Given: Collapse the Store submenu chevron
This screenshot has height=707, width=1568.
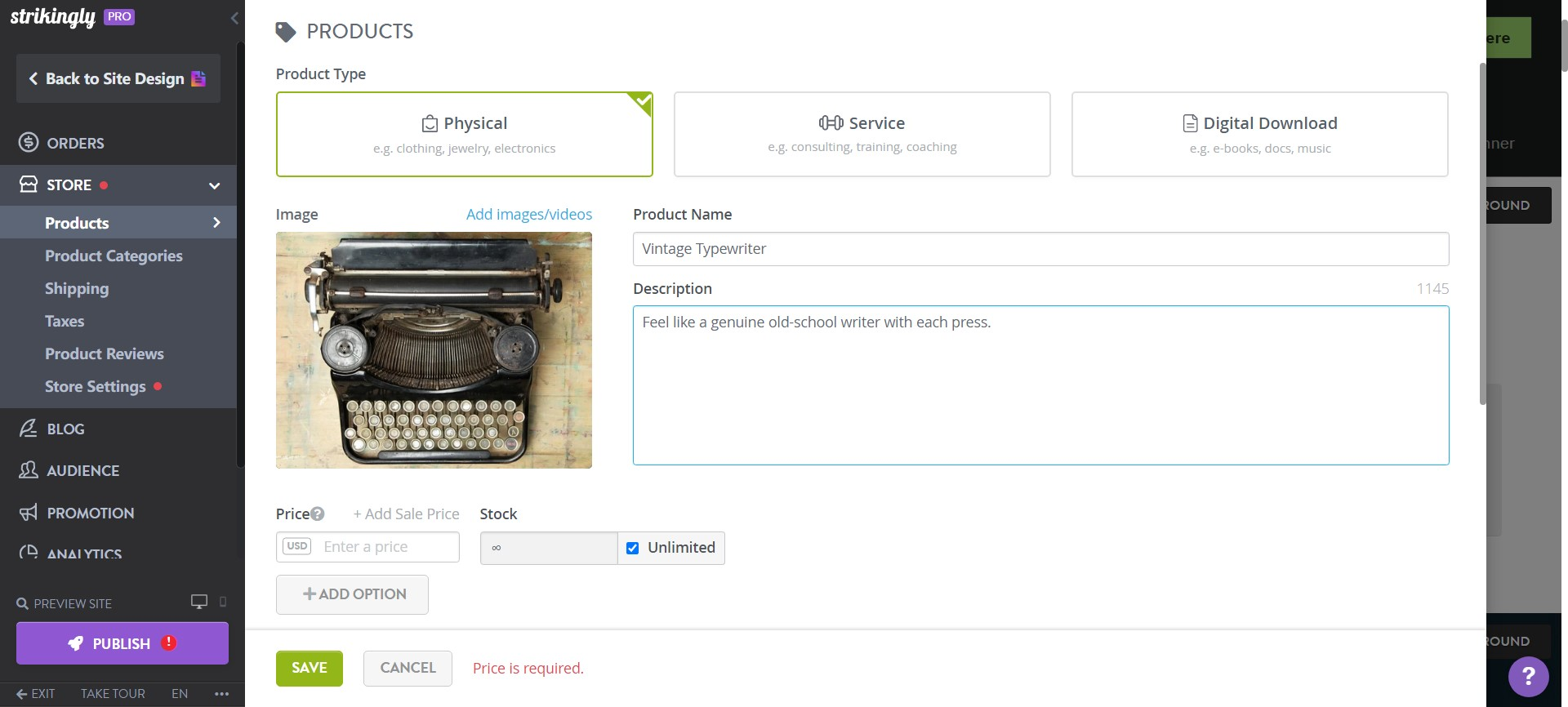Looking at the screenshot, I should coord(214,185).
